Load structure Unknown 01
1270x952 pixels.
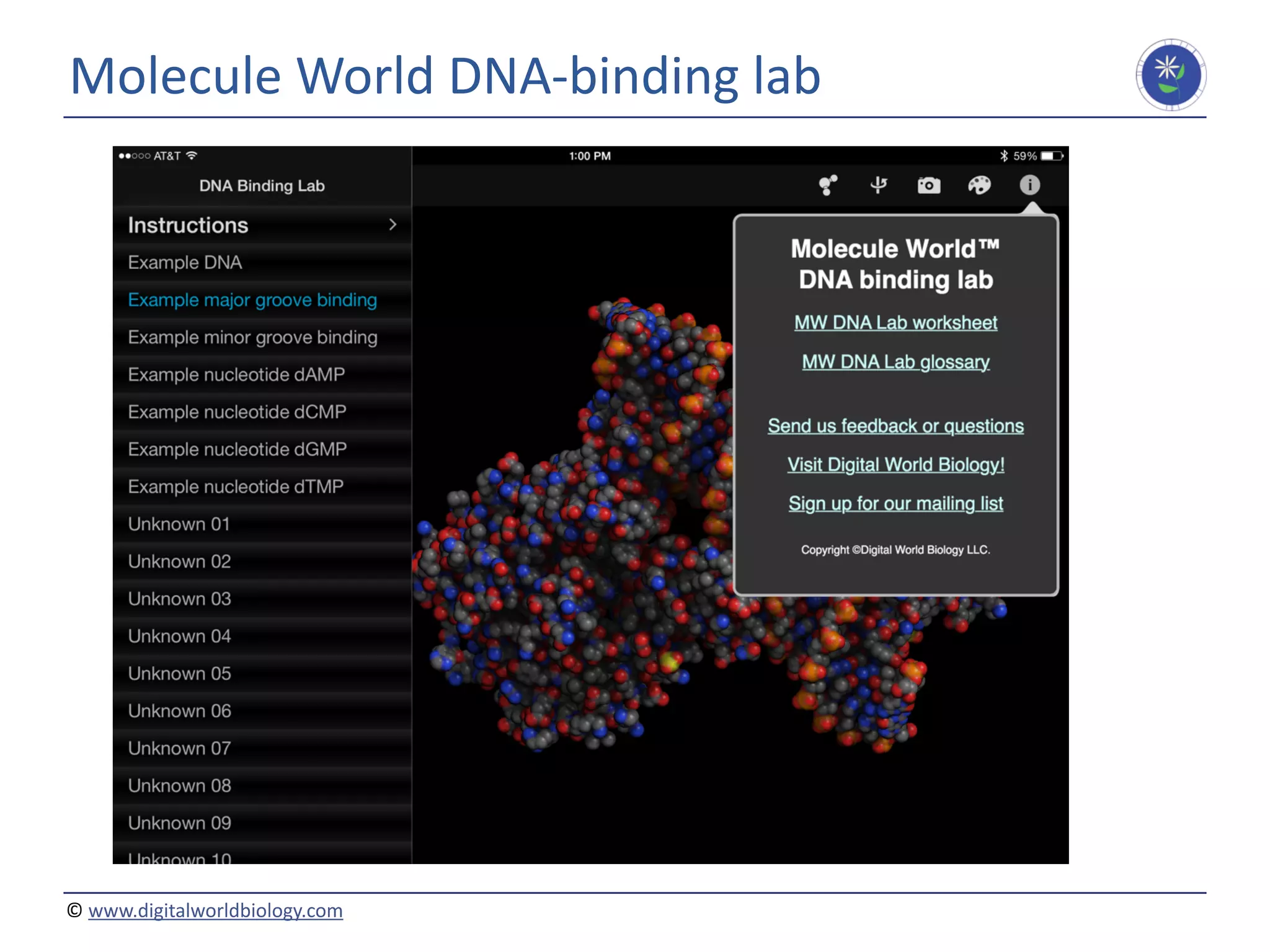tap(262, 524)
